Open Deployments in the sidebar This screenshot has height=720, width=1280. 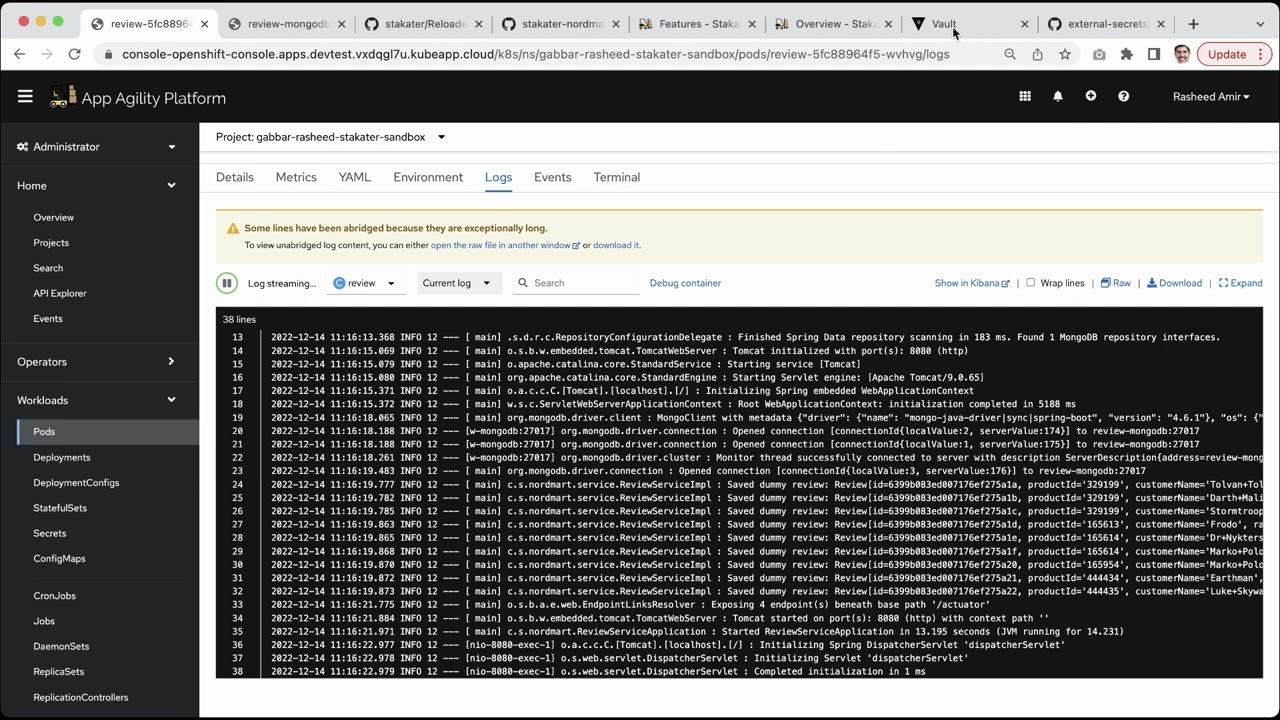pos(62,457)
